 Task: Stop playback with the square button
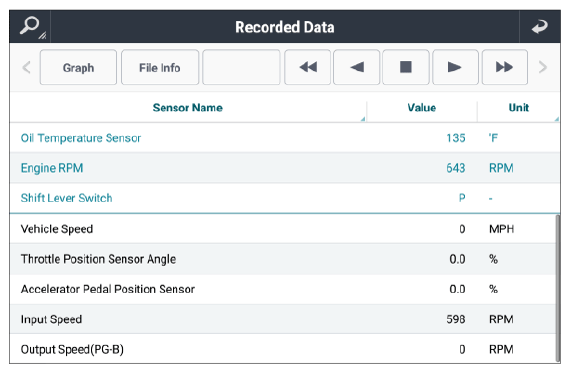click(406, 67)
